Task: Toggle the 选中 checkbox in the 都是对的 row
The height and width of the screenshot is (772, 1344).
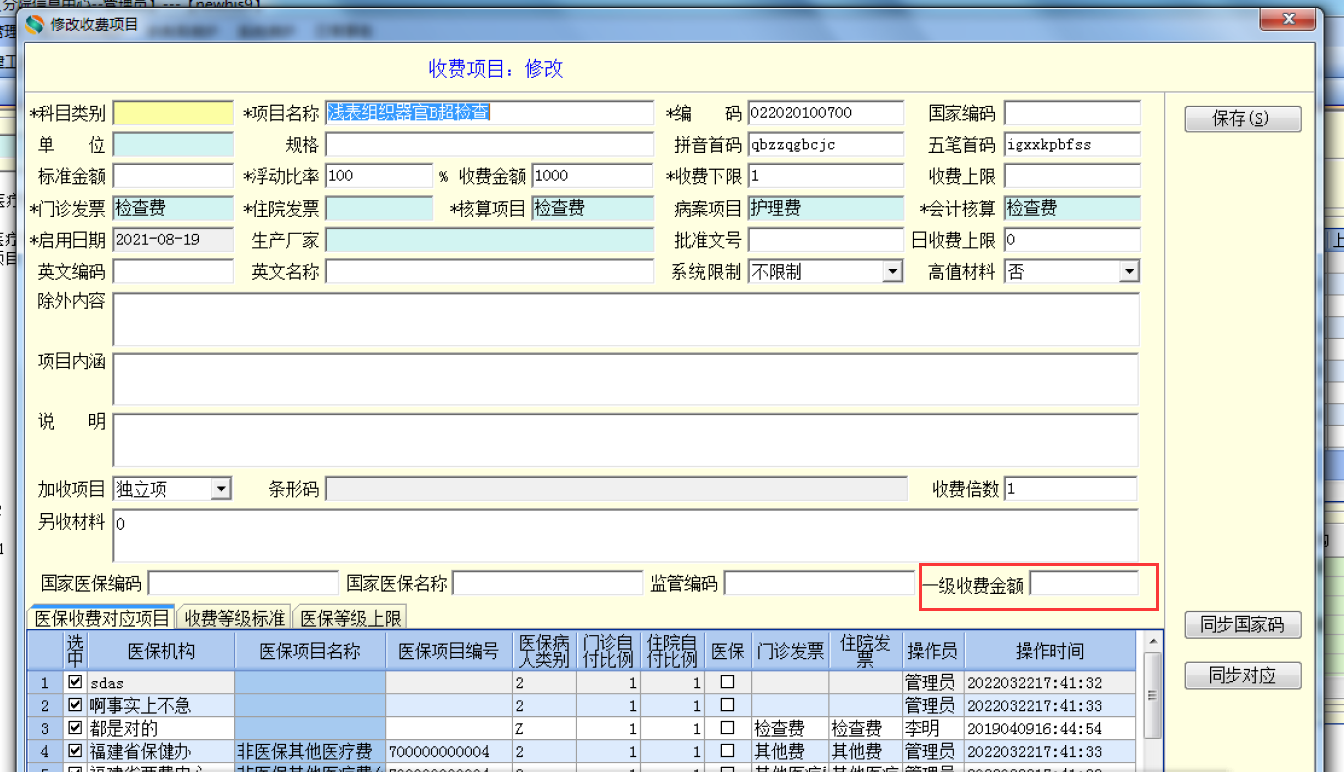Action: (x=76, y=728)
